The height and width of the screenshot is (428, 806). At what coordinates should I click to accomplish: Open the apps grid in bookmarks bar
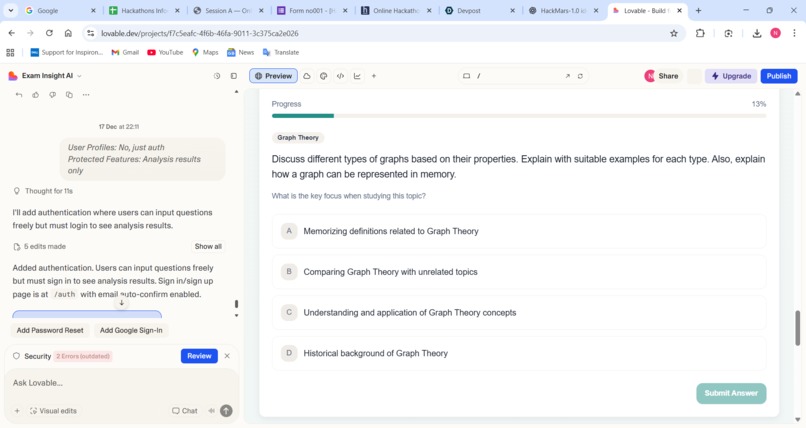click(x=10, y=52)
